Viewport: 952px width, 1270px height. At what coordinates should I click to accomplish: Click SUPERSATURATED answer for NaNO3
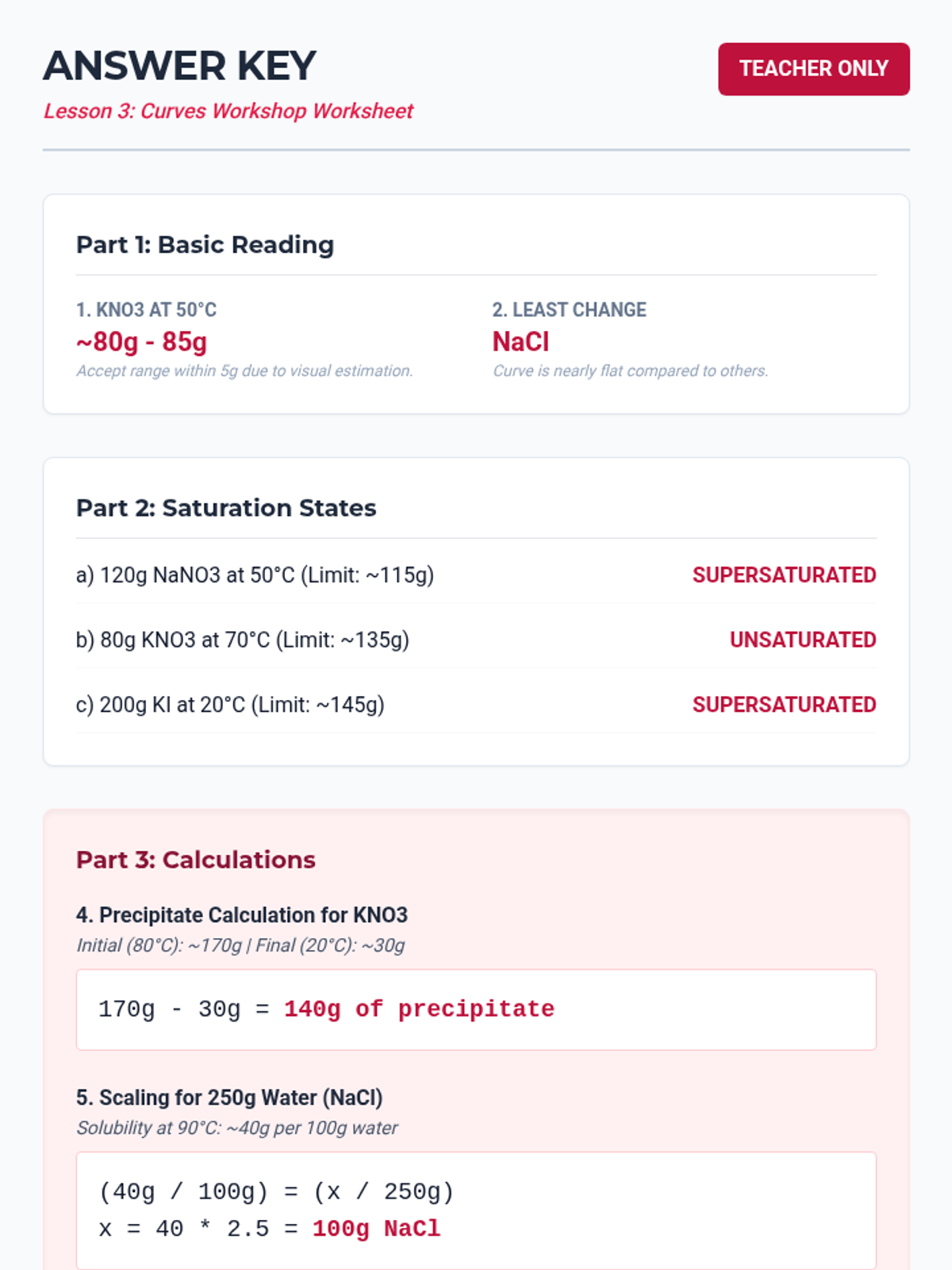pyautogui.click(x=785, y=575)
